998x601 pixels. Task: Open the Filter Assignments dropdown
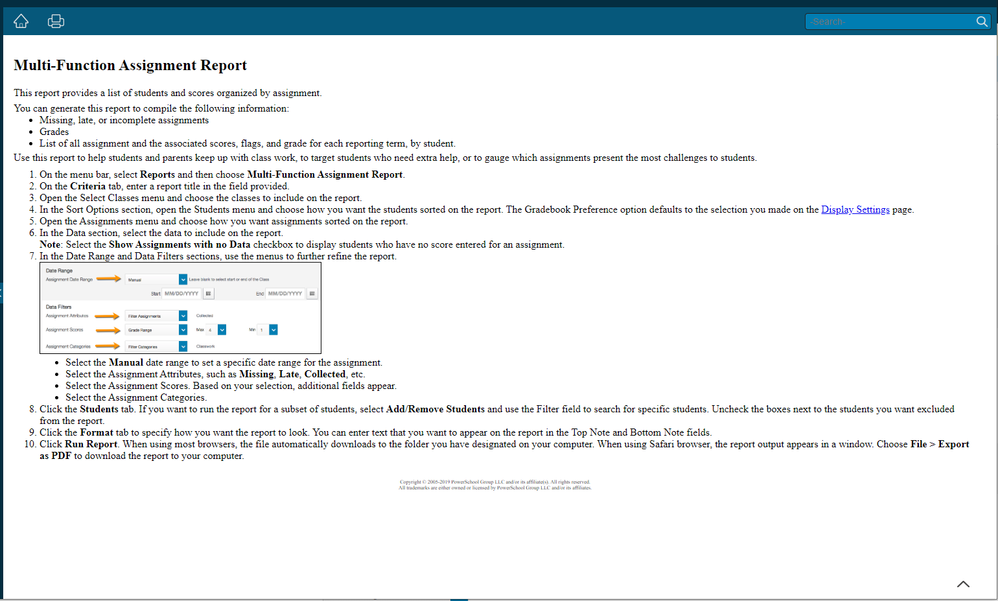click(x=183, y=315)
